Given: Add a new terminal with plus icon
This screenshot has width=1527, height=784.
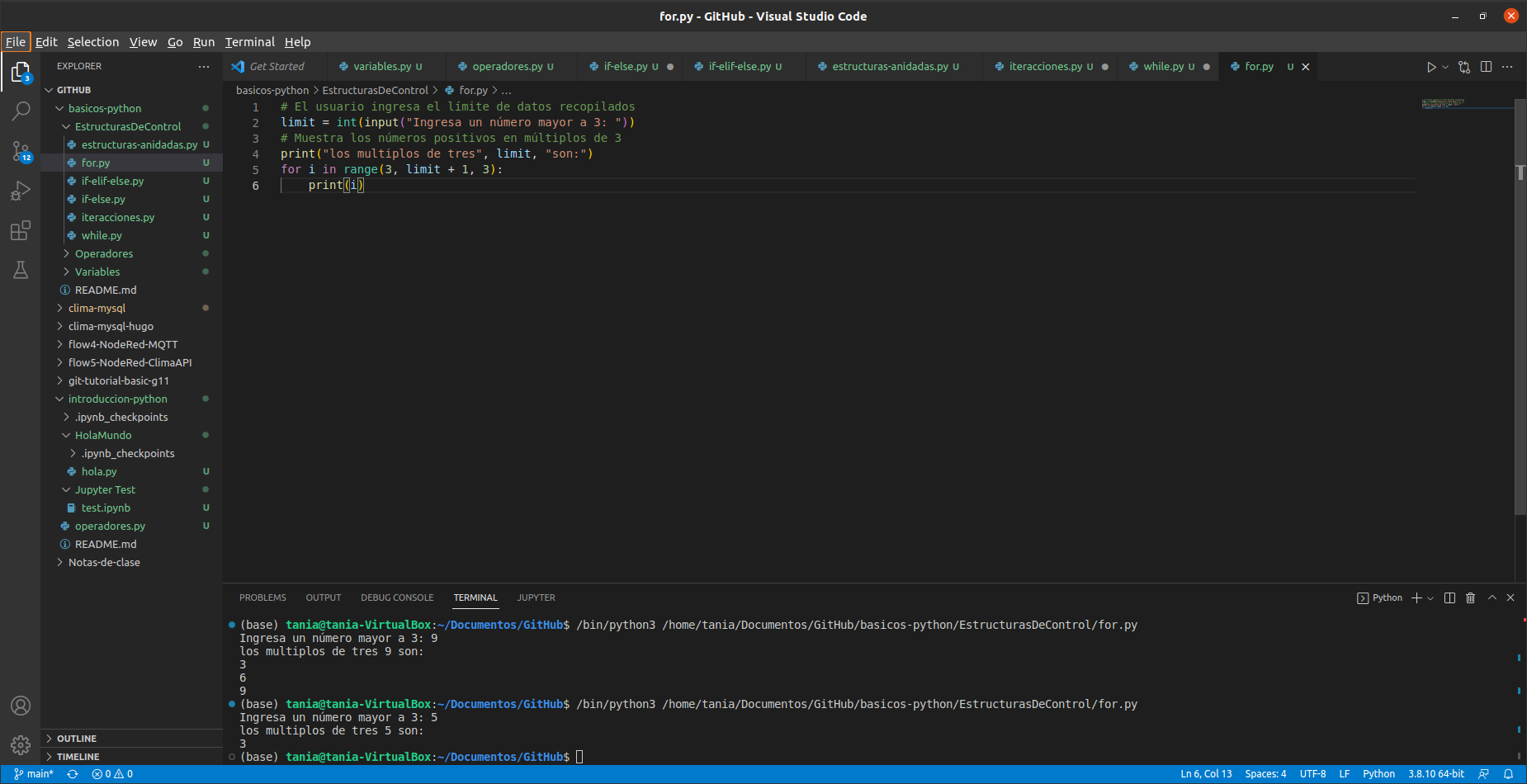Looking at the screenshot, I should pyautogui.click(x=1416, y=597).
